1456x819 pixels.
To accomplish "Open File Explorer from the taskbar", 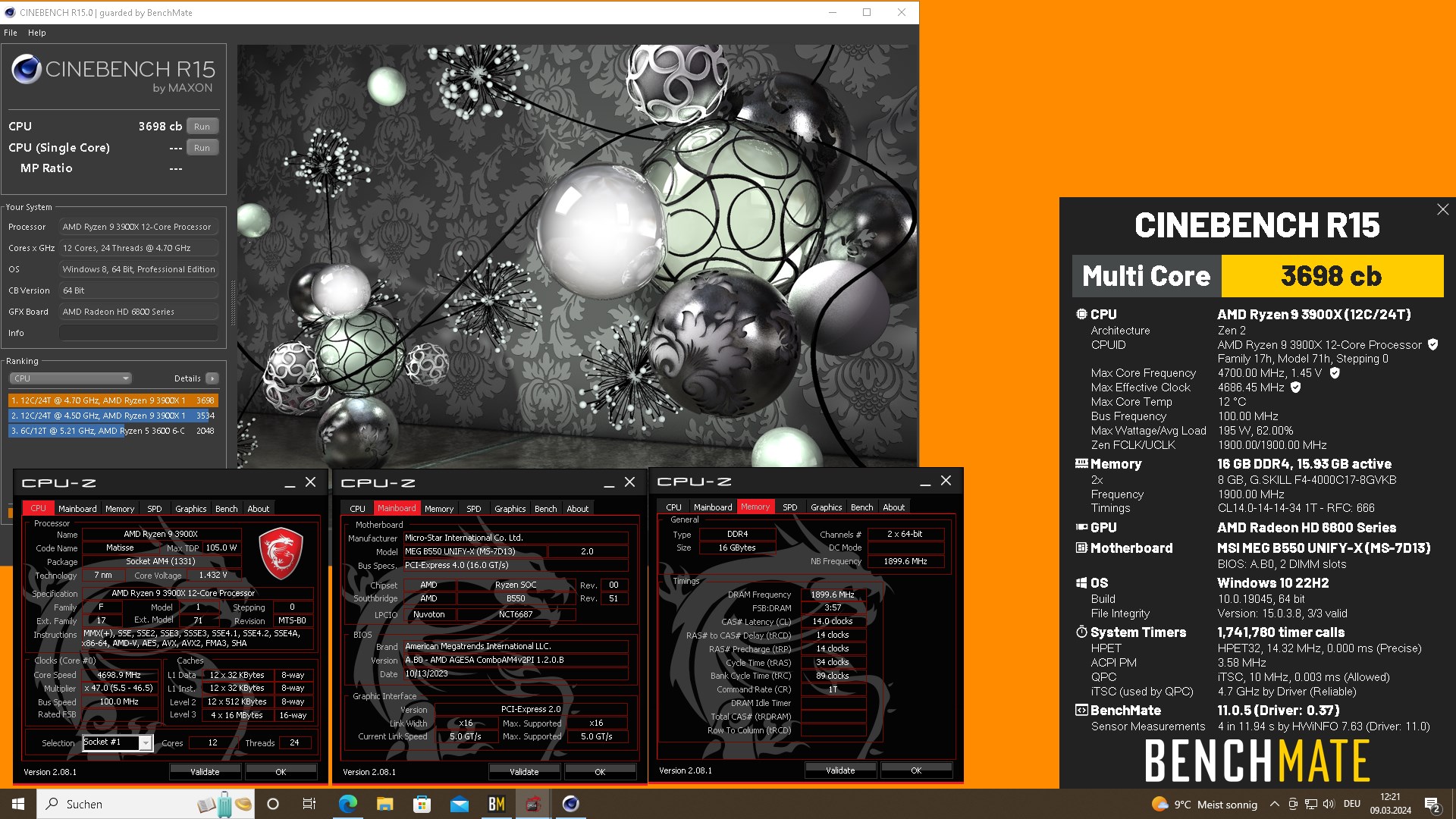I will (x=384, y=804).
